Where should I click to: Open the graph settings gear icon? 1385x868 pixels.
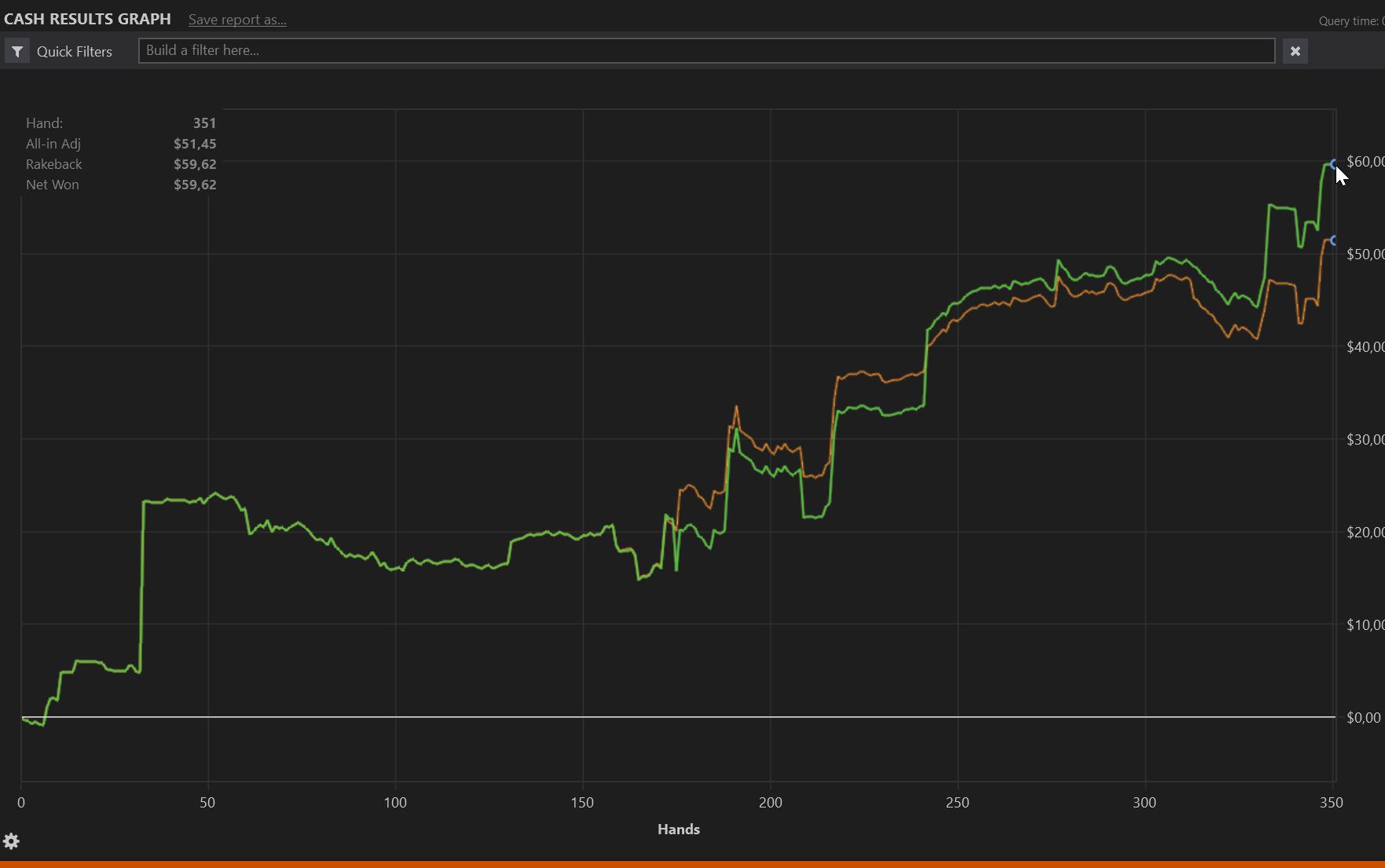11,841
